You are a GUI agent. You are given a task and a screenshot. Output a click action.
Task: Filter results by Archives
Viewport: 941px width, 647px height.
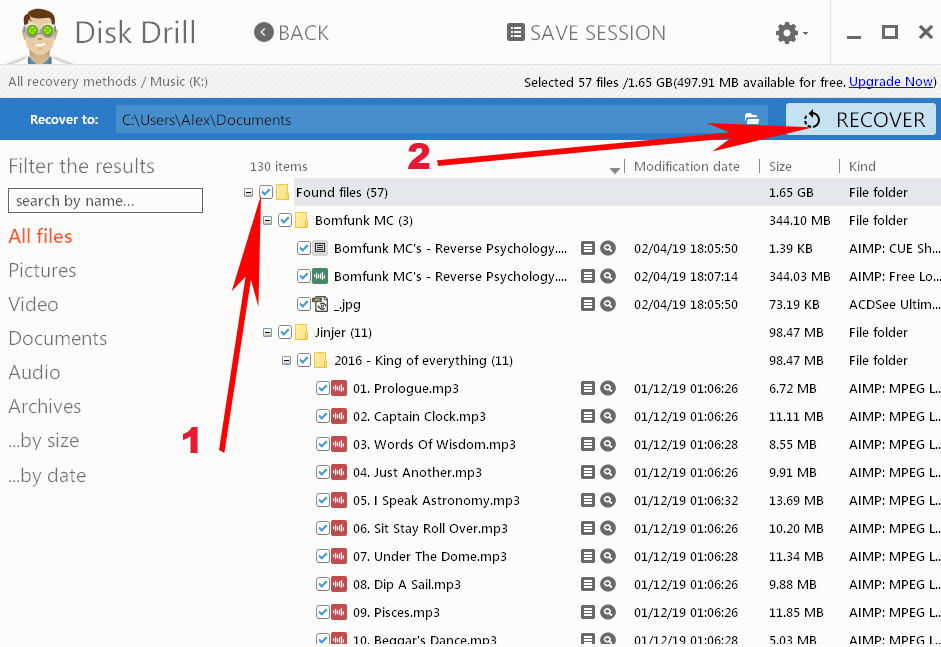coord(44,406)
